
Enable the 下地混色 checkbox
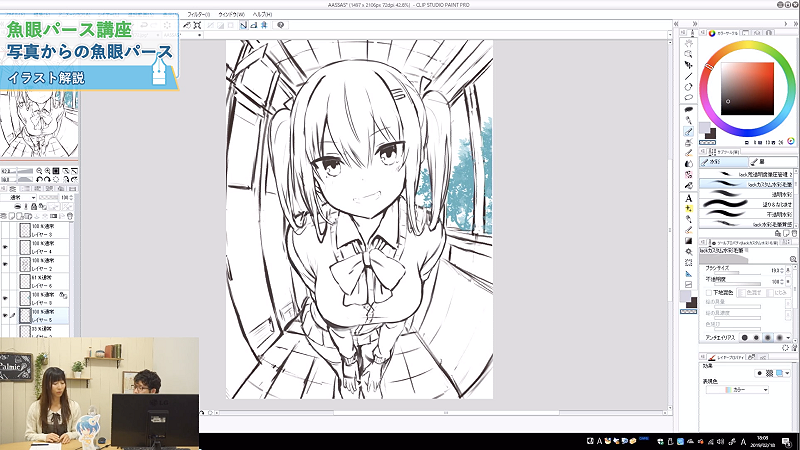click(708, 293)
